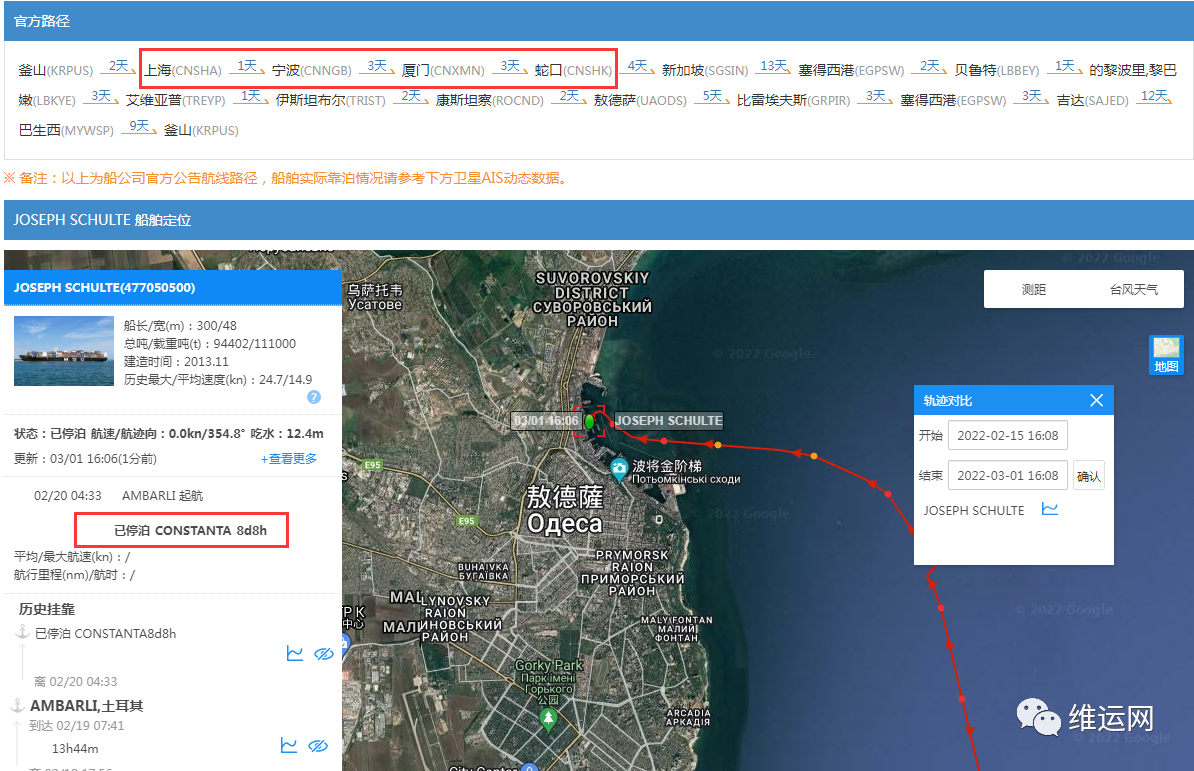Click 厦门(CNXMN) port in route

tap(442, 70)
